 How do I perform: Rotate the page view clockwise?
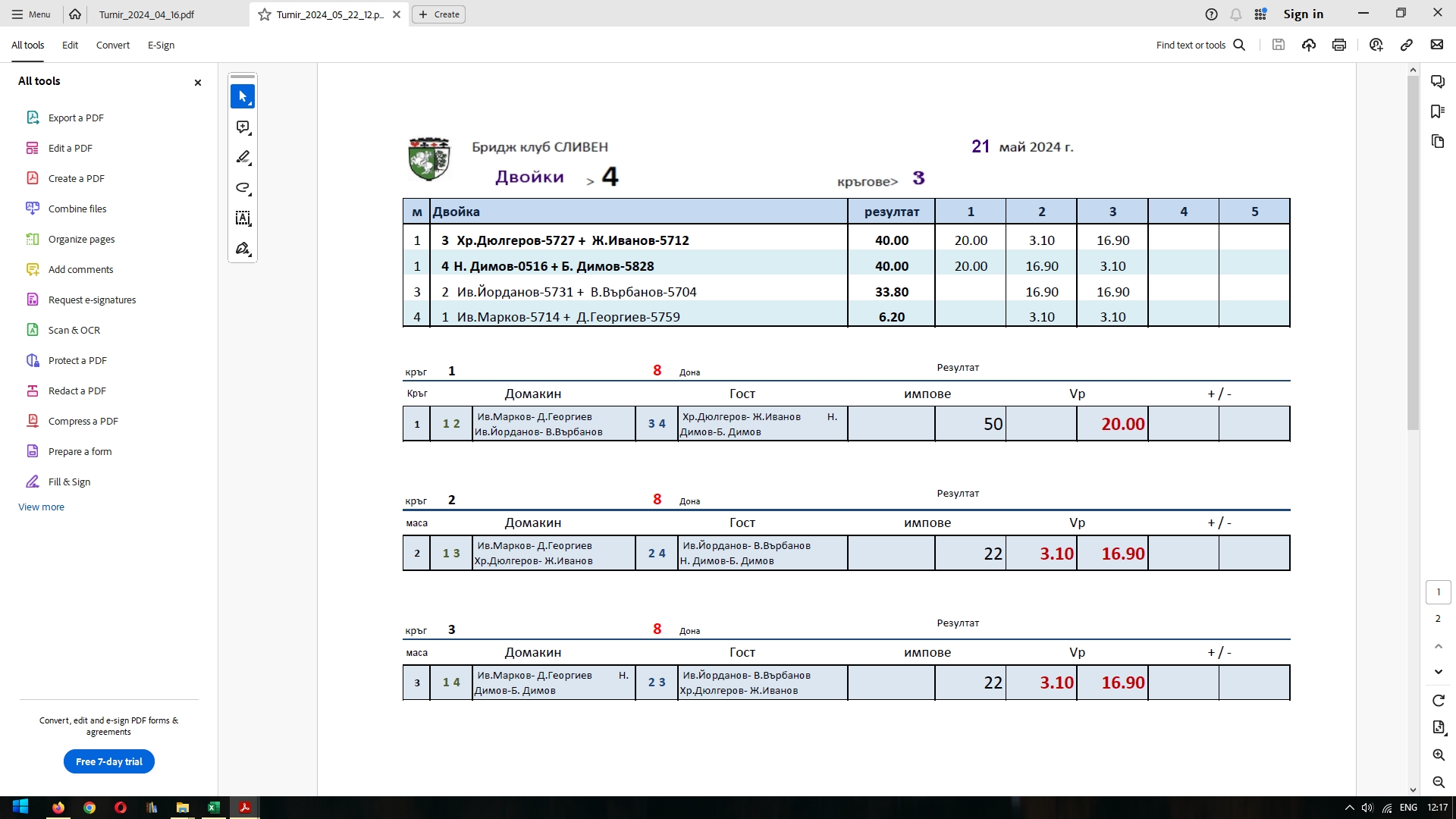[1439, 701]
